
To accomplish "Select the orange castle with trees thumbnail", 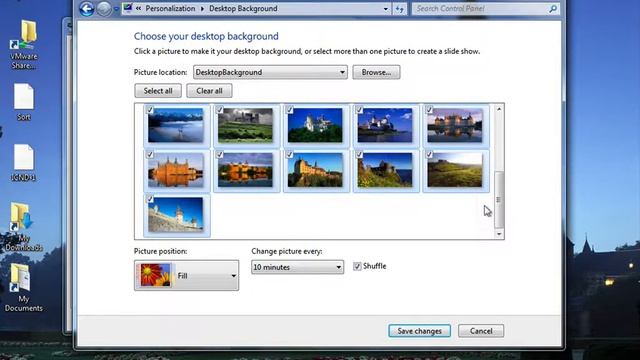I will click(x=245, y=170).
